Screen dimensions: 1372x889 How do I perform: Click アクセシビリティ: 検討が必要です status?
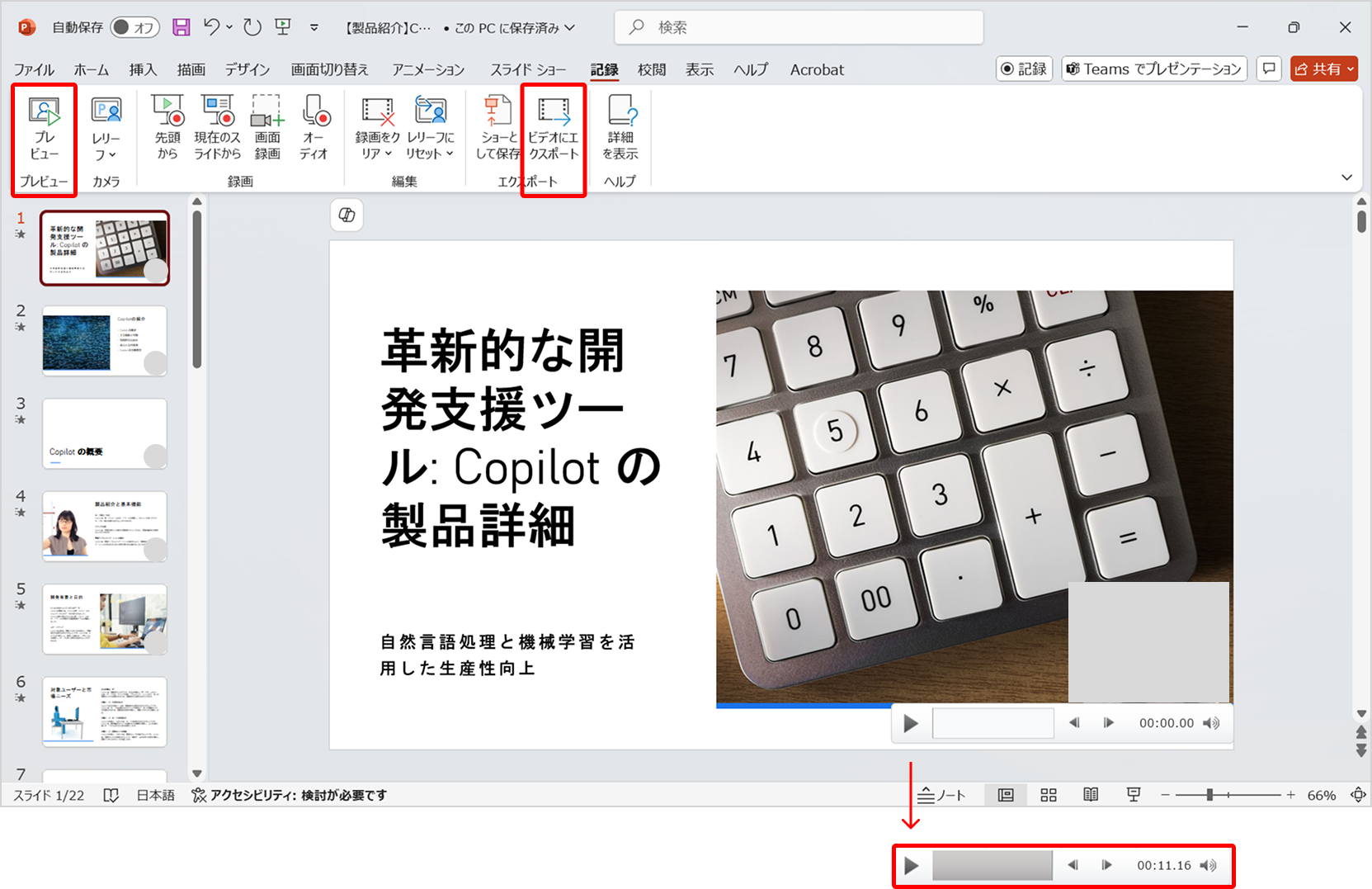coord(289,795)
